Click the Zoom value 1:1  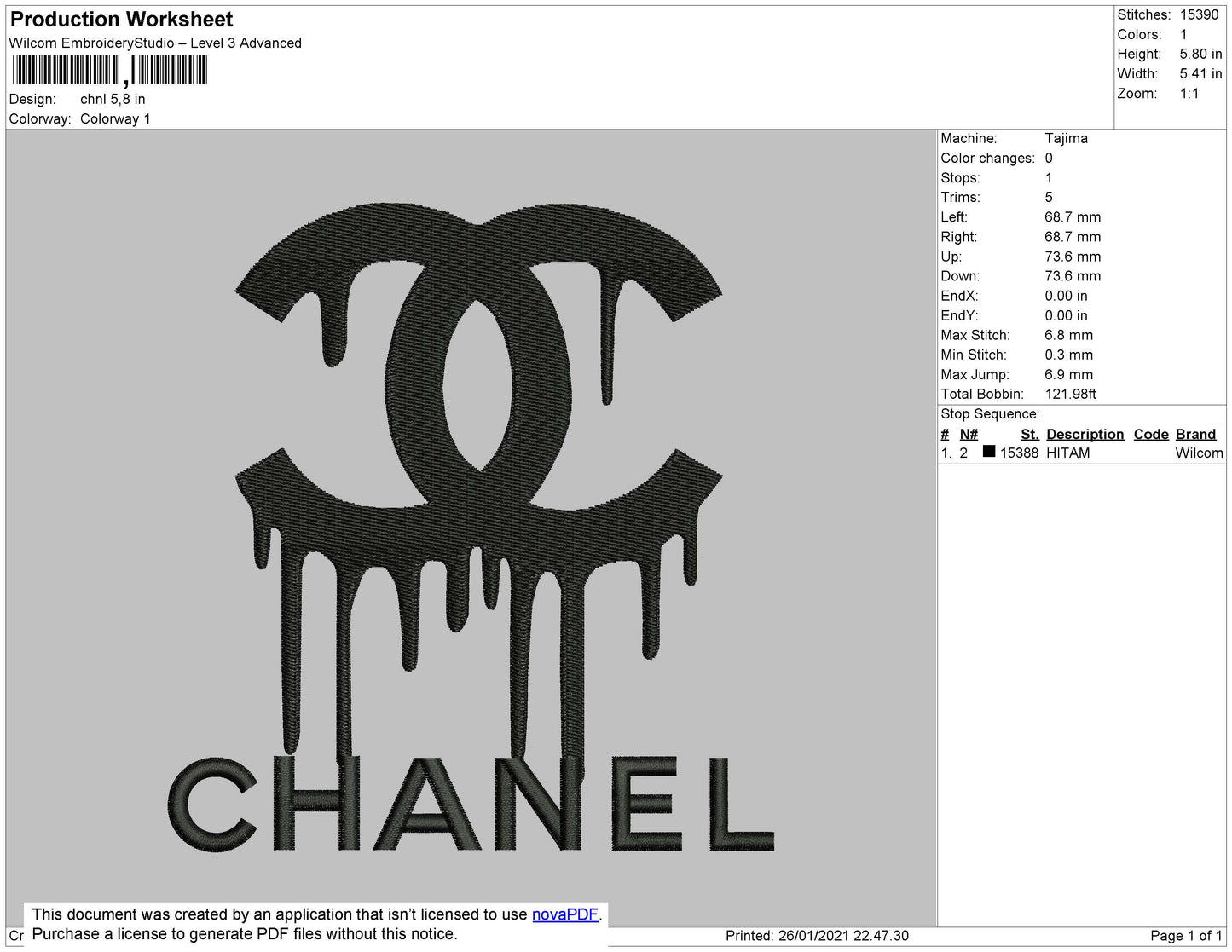click(x=1189, y=94)
